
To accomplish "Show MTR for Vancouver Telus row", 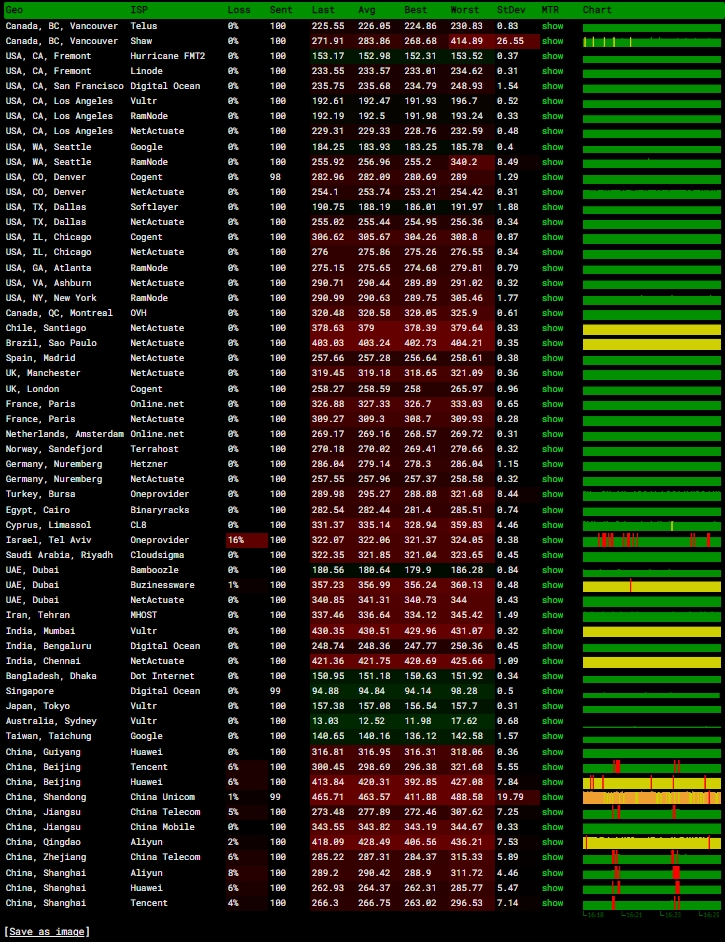I will pos(552,26).
